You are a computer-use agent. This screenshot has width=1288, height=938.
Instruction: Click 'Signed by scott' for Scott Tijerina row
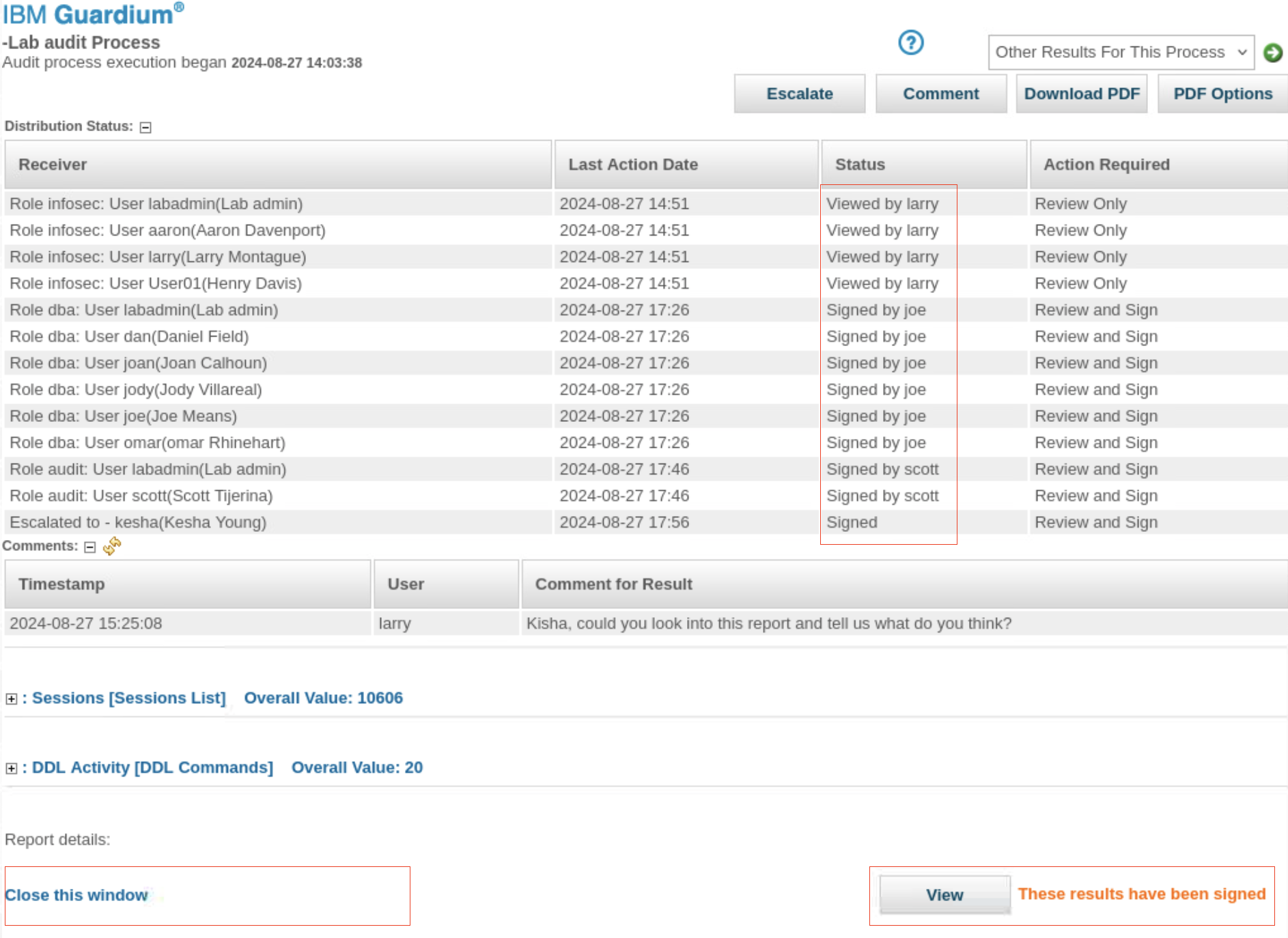click(882, 496)
